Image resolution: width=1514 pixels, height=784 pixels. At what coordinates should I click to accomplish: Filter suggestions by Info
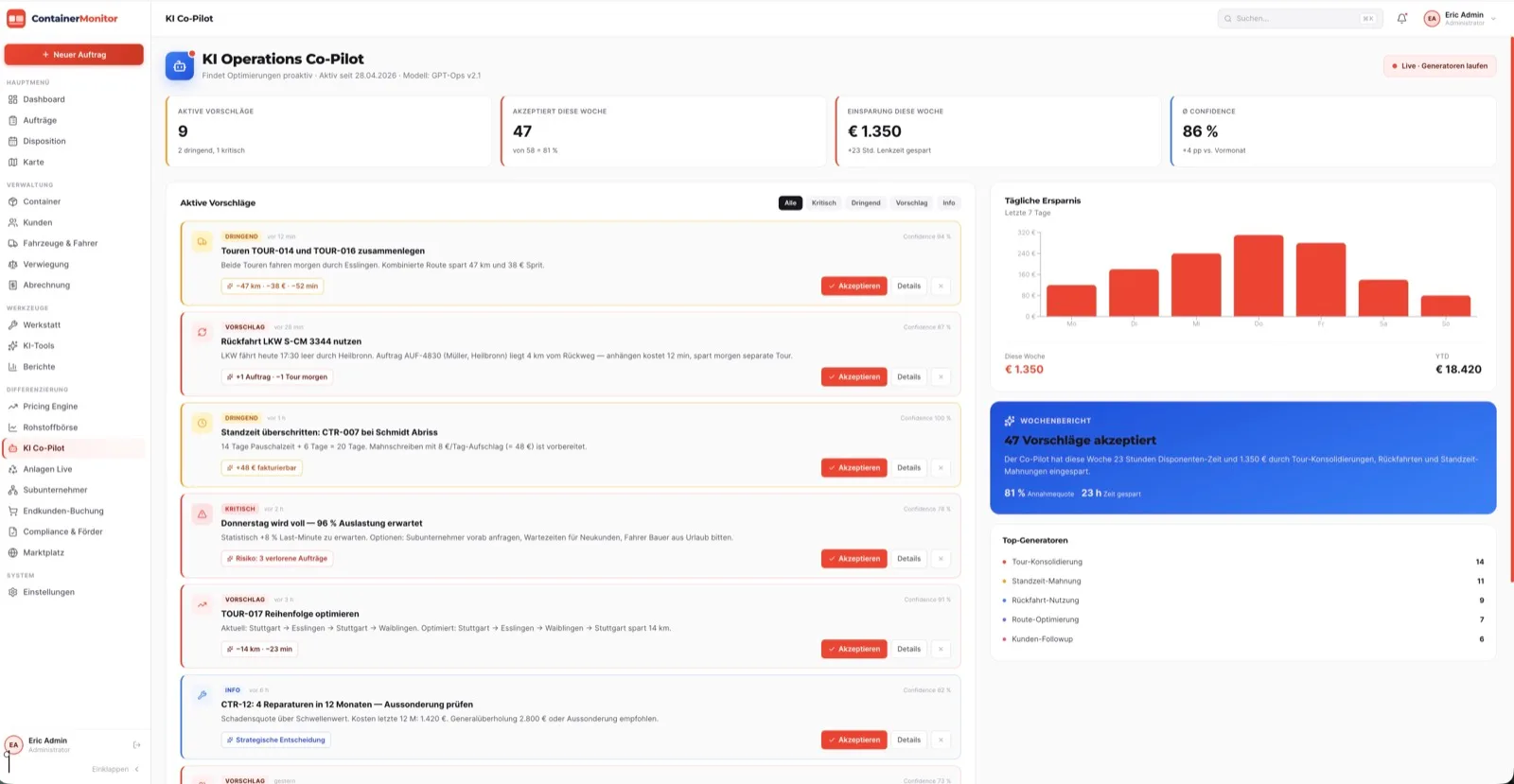[x=949, y=202]
